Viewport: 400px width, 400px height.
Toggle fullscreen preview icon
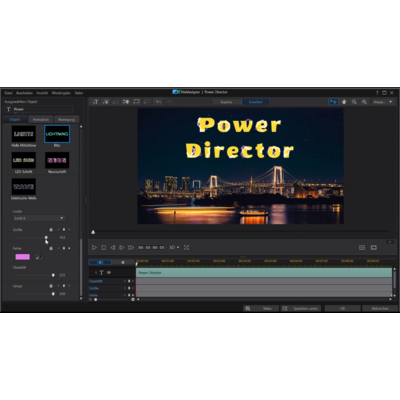click(x=186, y=247)
